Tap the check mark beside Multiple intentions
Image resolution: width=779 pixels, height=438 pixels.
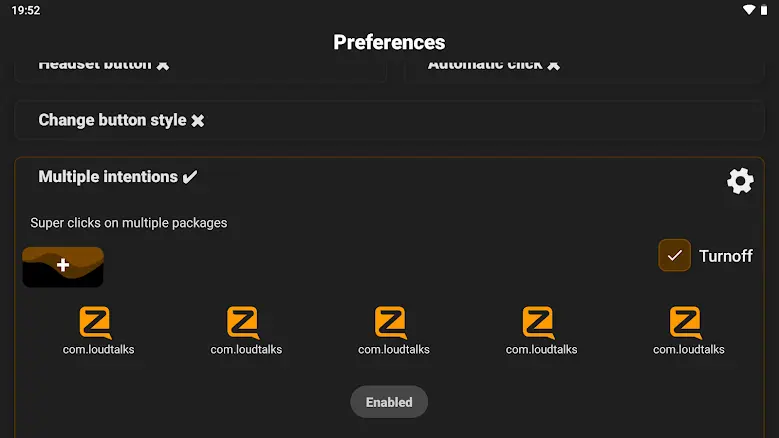[x=190, y=177]
